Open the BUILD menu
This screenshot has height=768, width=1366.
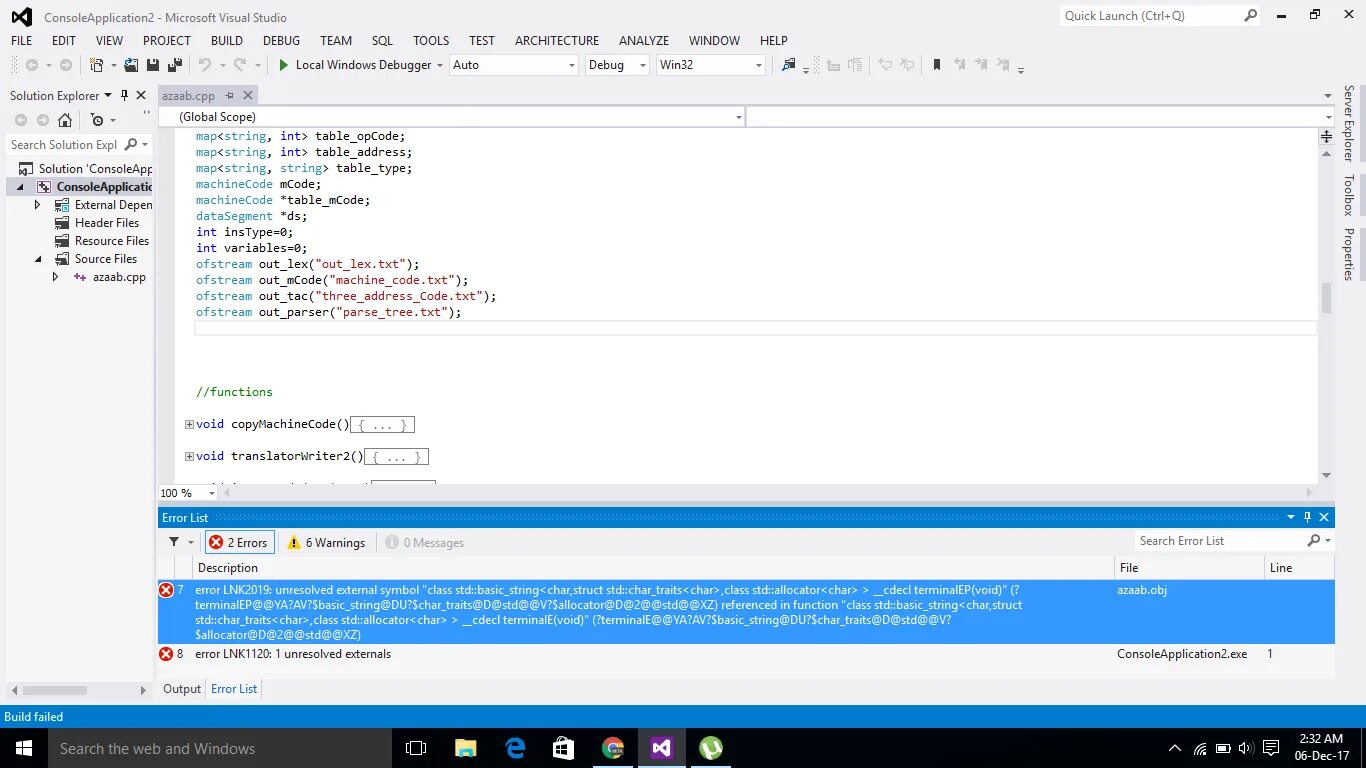[227, 41]
